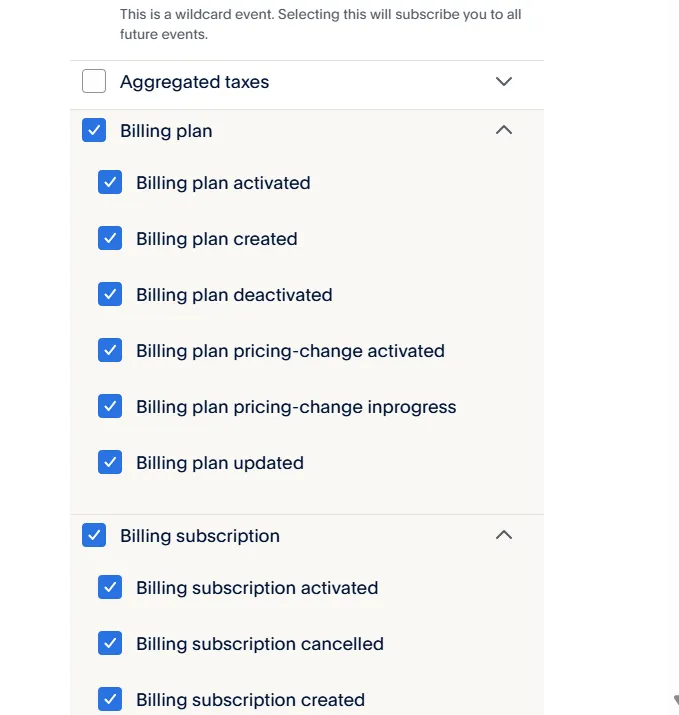Collapse the Billing plan section chevron

[504, 130]
